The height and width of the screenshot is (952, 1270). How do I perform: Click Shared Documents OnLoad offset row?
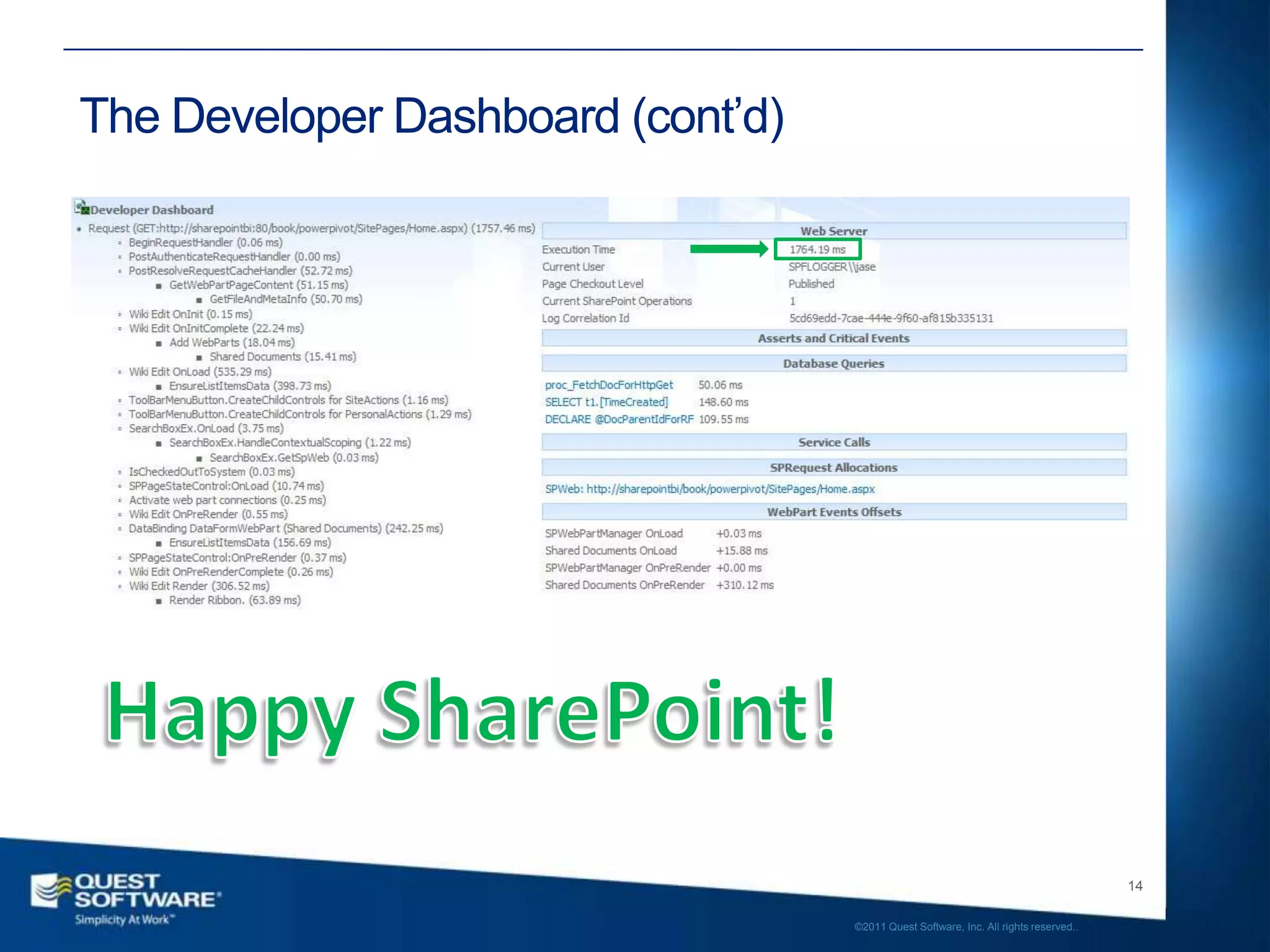(656, 551)
